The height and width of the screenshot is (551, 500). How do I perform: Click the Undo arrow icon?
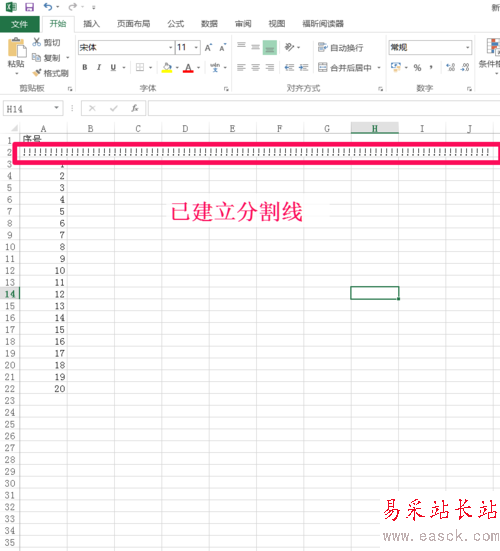(48, 7)
